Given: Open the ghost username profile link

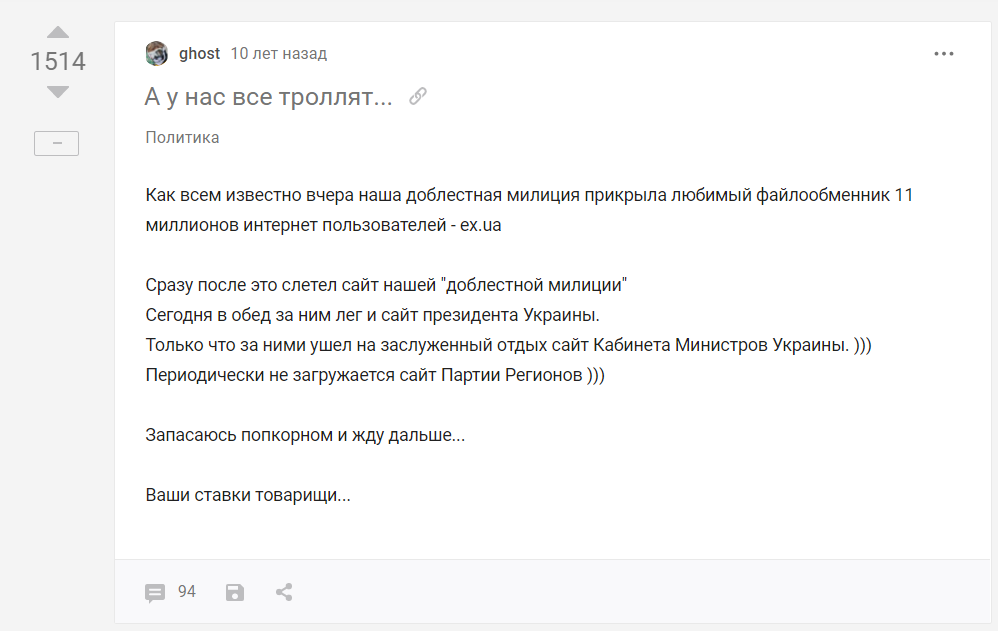Looking at the screenshot, I should [x=199, y=53].
